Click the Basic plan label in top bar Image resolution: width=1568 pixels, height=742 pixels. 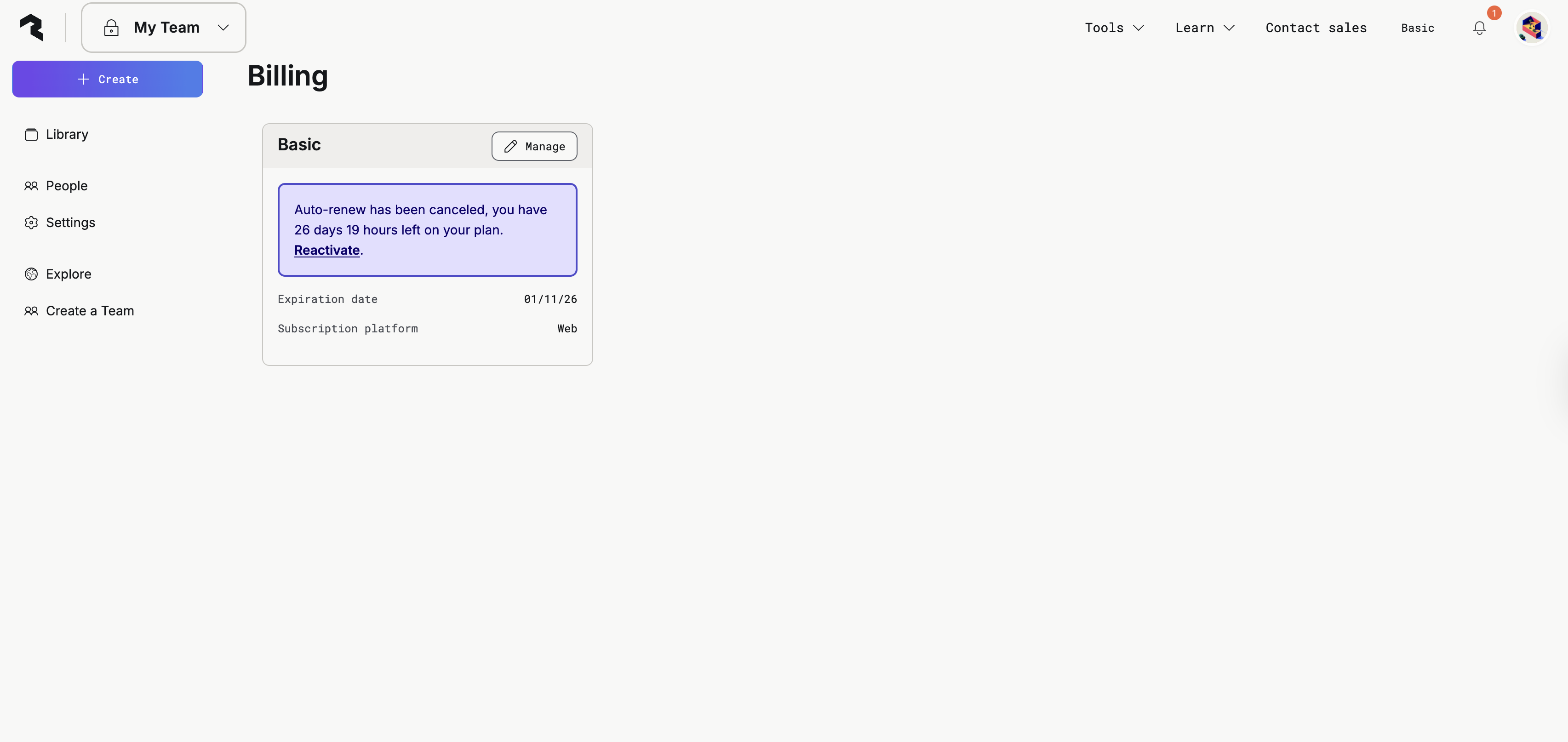click(x=1418, y=28)
